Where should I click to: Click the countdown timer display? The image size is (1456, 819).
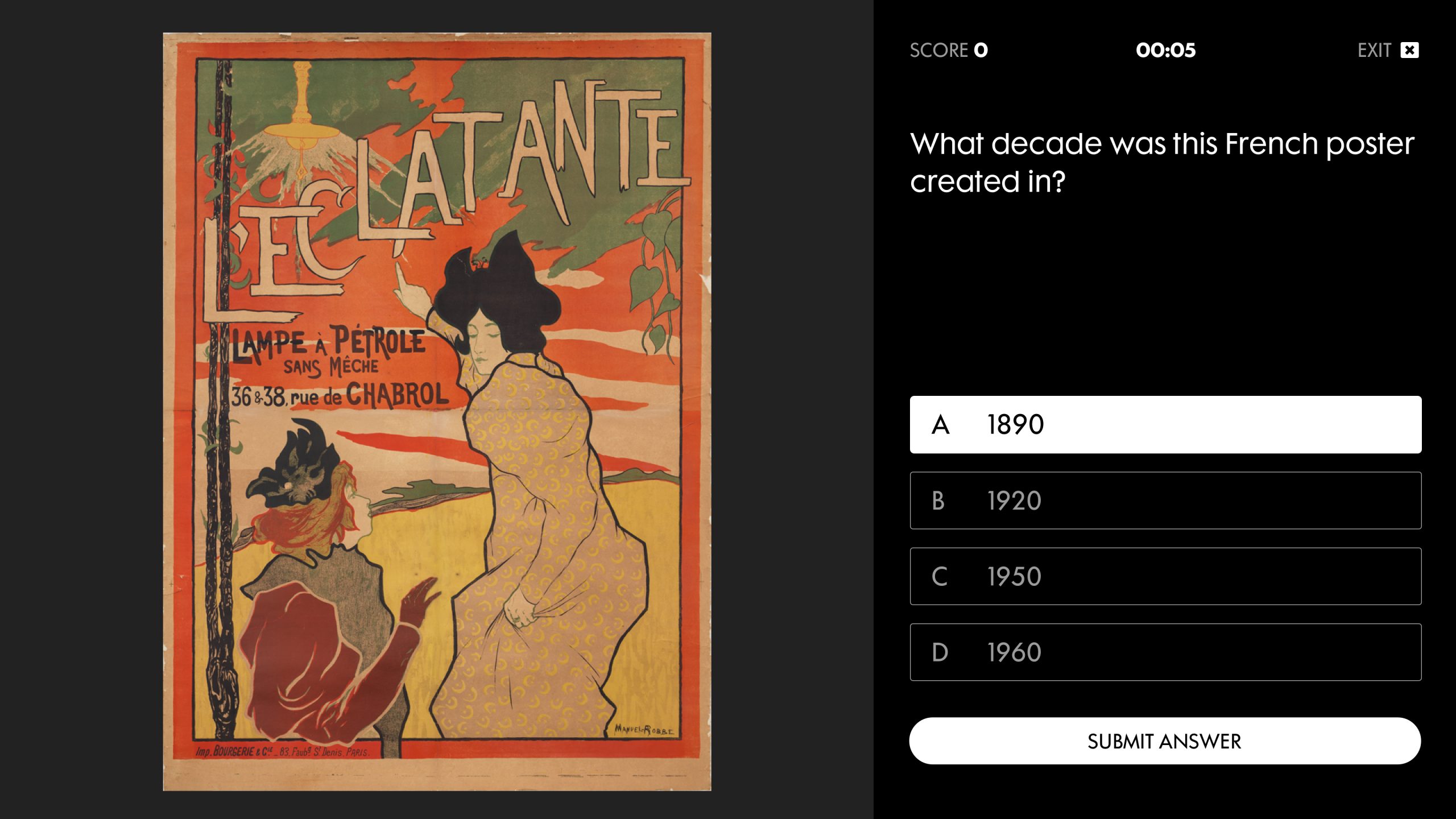point(1165,50)
